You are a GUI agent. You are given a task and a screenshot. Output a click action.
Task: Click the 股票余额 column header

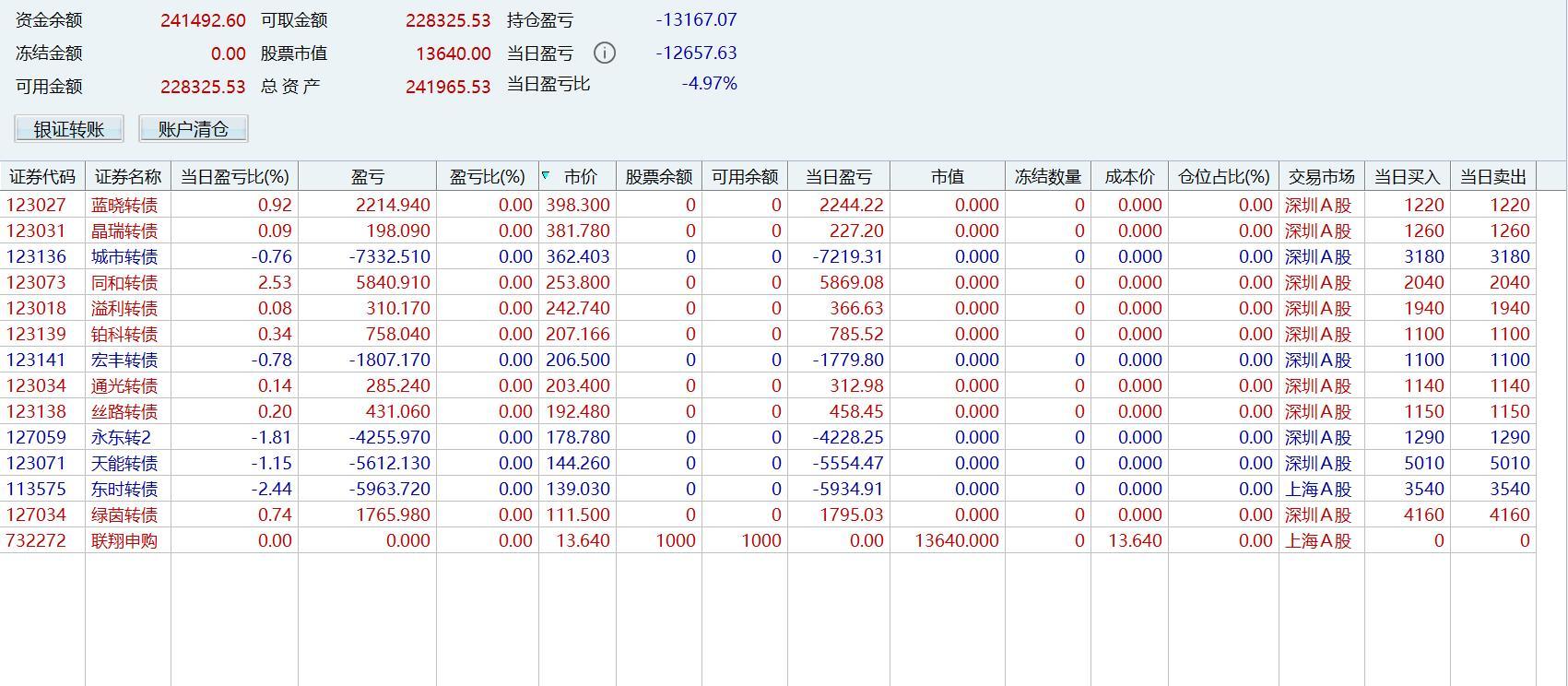658,176
